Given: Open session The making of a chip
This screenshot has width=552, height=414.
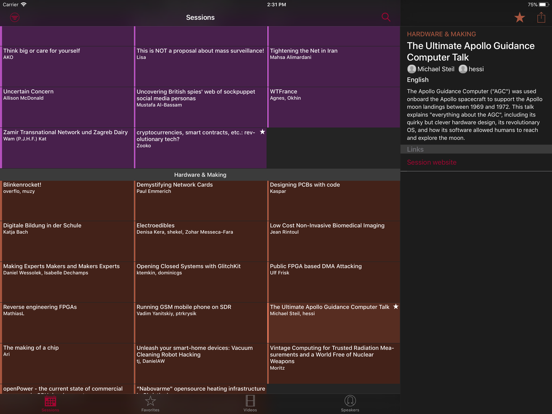Looking at the screenshot, I should click(x=67, y=364).
